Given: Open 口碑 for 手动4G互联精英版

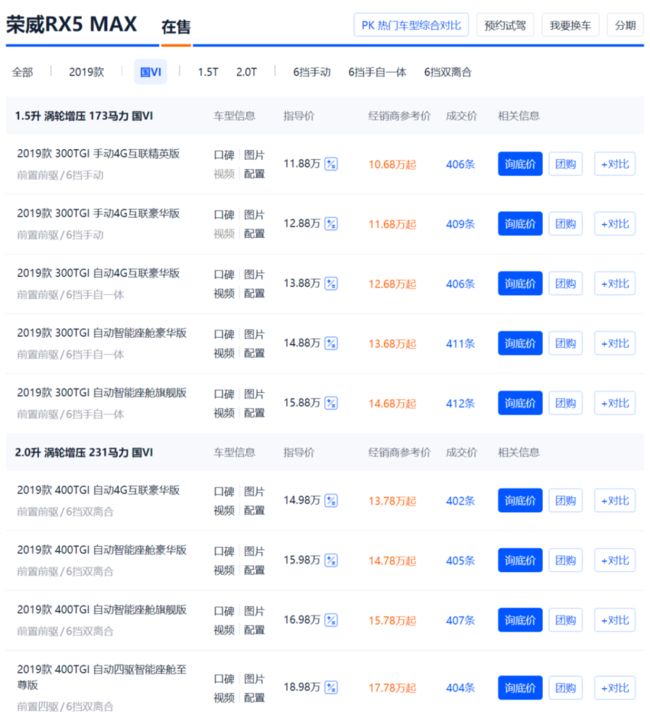Looking at the screenshot, I should (x=224, y=155).
